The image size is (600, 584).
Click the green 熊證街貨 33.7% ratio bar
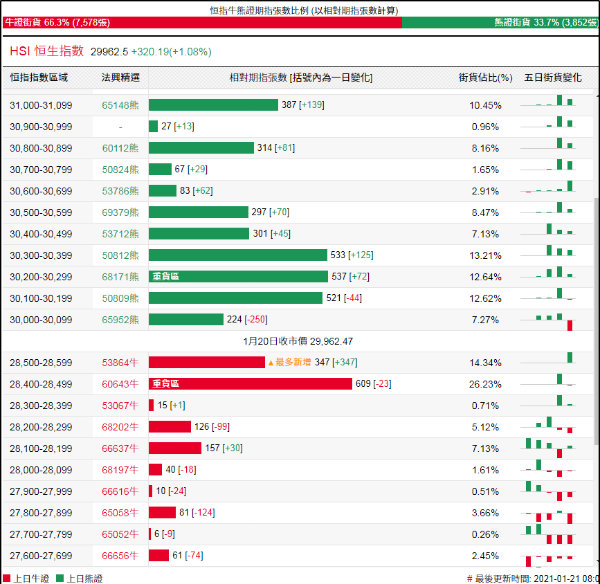coord(500,22)
